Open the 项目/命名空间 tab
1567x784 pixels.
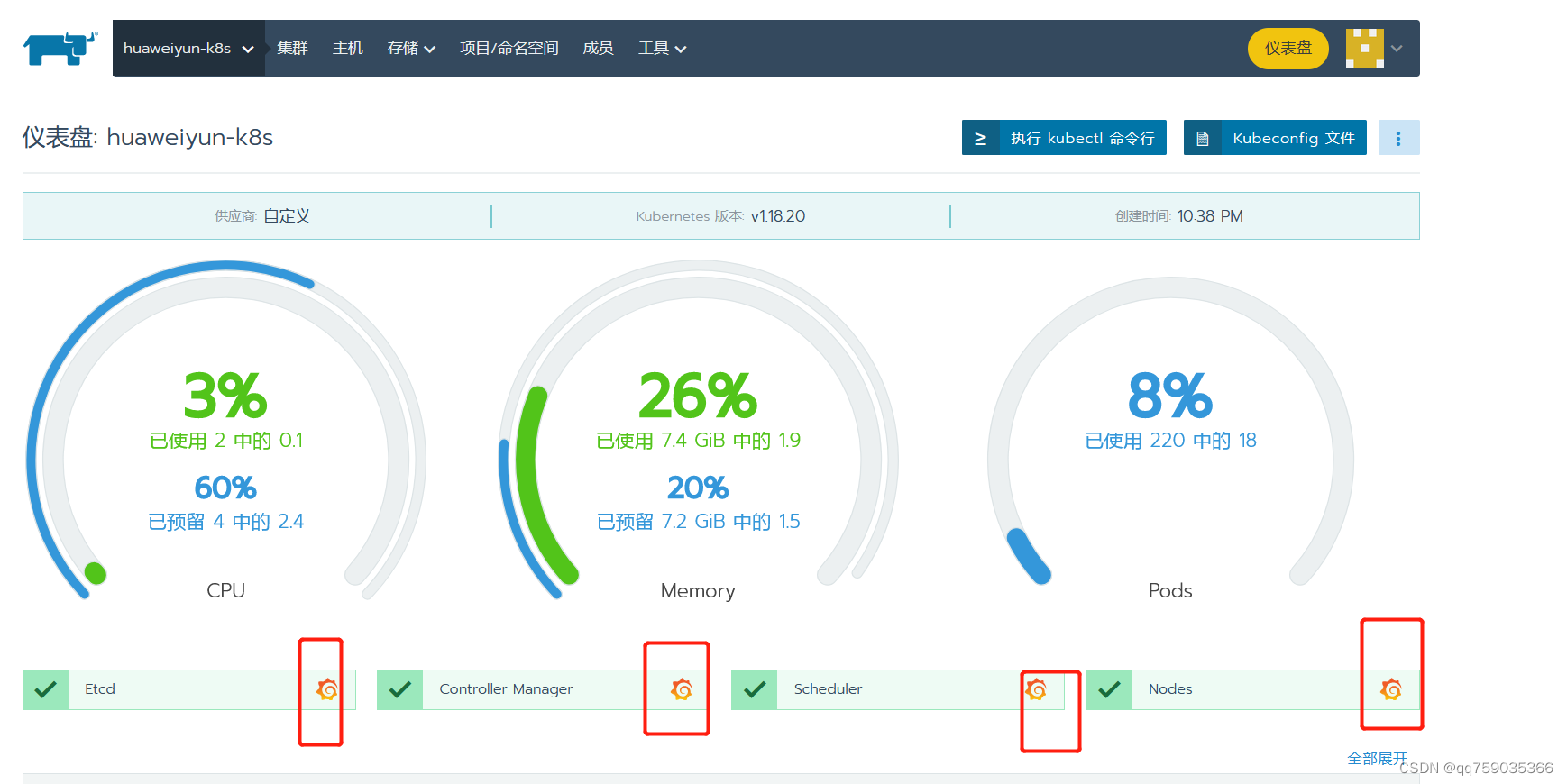coord(509,49)
